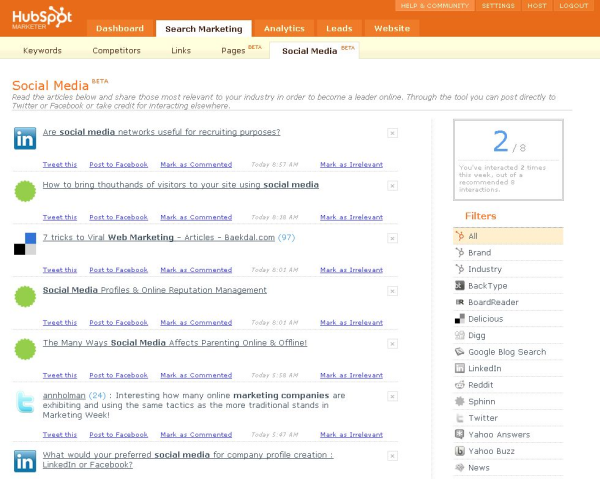Filter by BackType source
600x479 pixels.
(x=487, y=286)
